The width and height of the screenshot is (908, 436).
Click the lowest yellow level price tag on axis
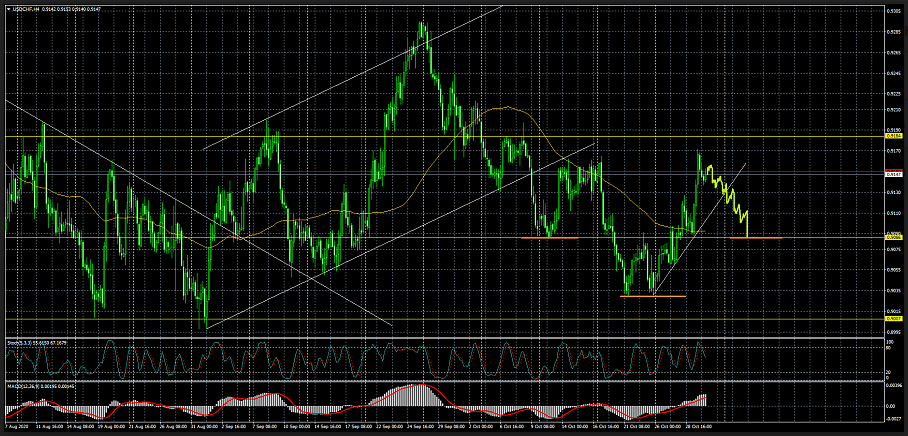[894, 319]
